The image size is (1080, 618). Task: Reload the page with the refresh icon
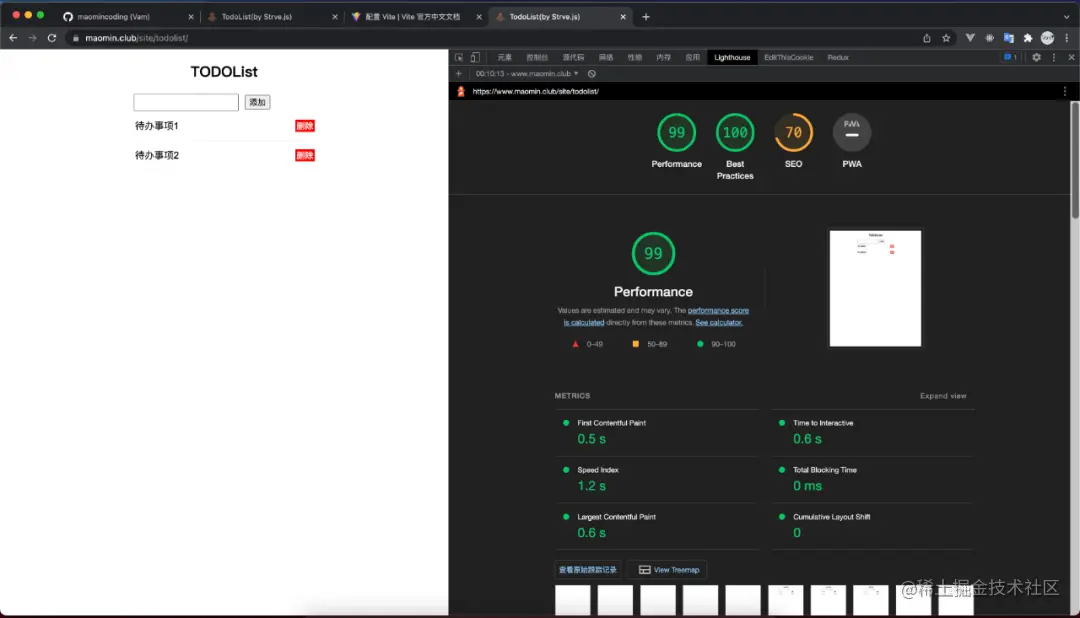click(52, 38)
